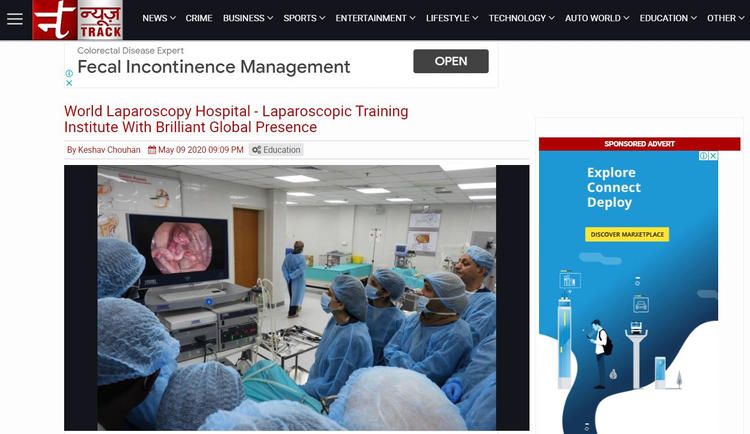This screenshot has height=434, width=750.
Task: Open the hamburger side menu
Action: [15, 19]
